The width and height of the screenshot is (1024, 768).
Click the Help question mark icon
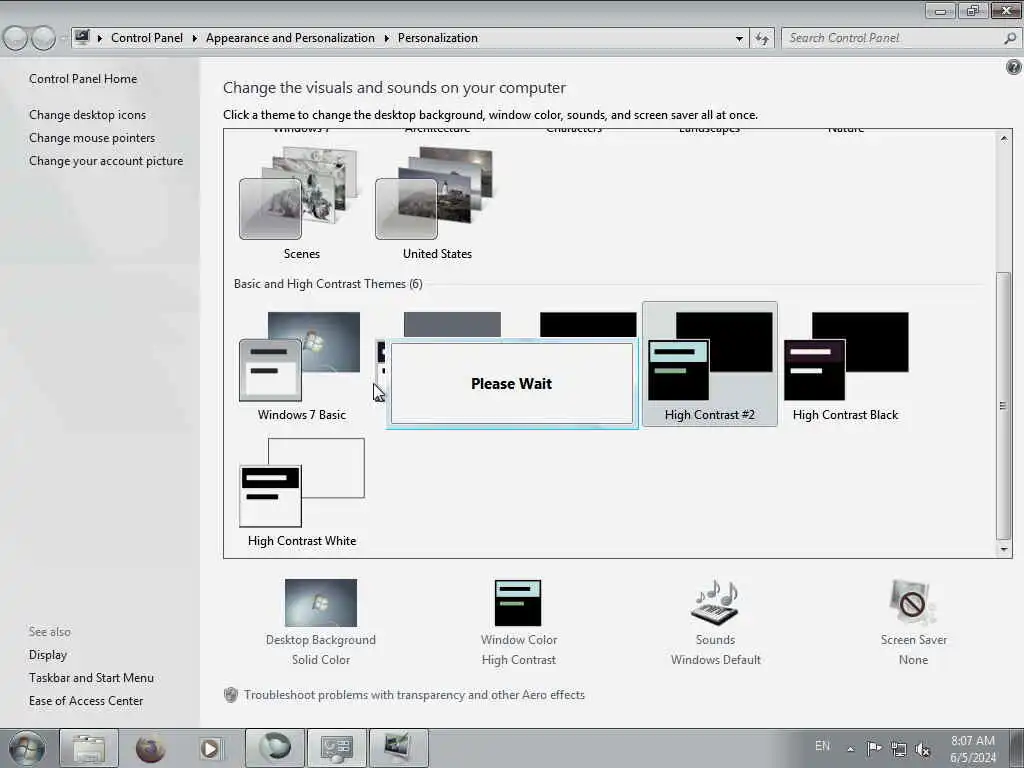coord(1014,67)
